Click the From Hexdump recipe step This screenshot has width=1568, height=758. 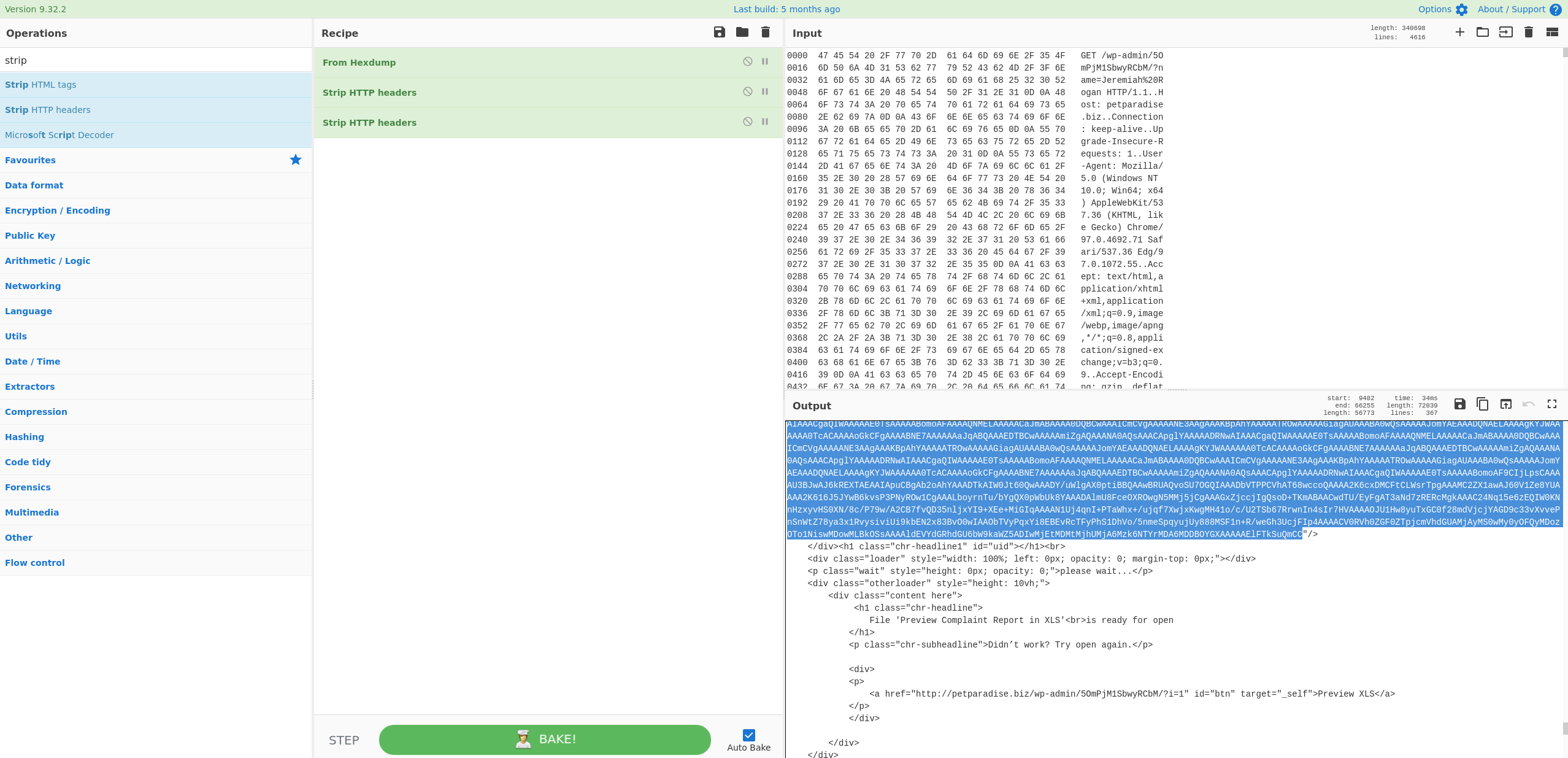[548, 63]
